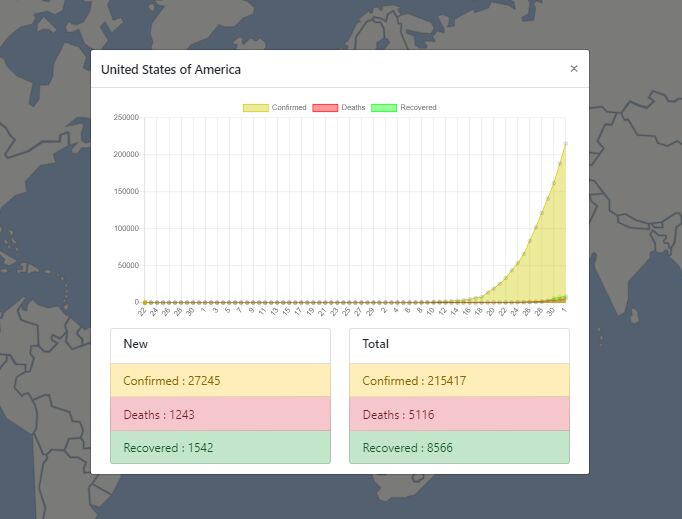This screenshot has height=519, width=682.
Task: Close the United States of America dialog
Action: 574,69
